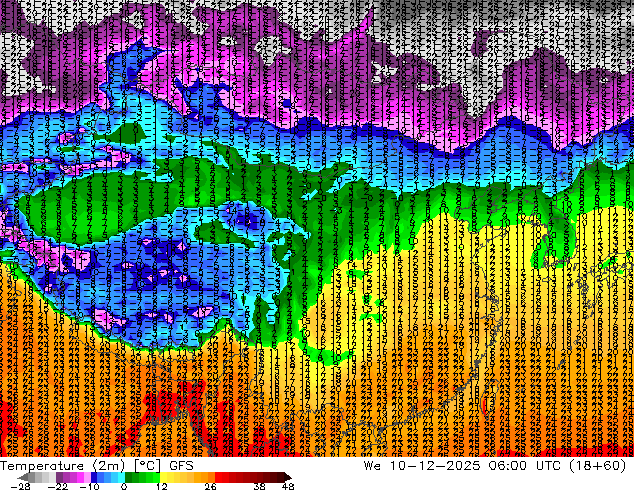Click the dark purple swatch above -22 in legend

[59, 477]
